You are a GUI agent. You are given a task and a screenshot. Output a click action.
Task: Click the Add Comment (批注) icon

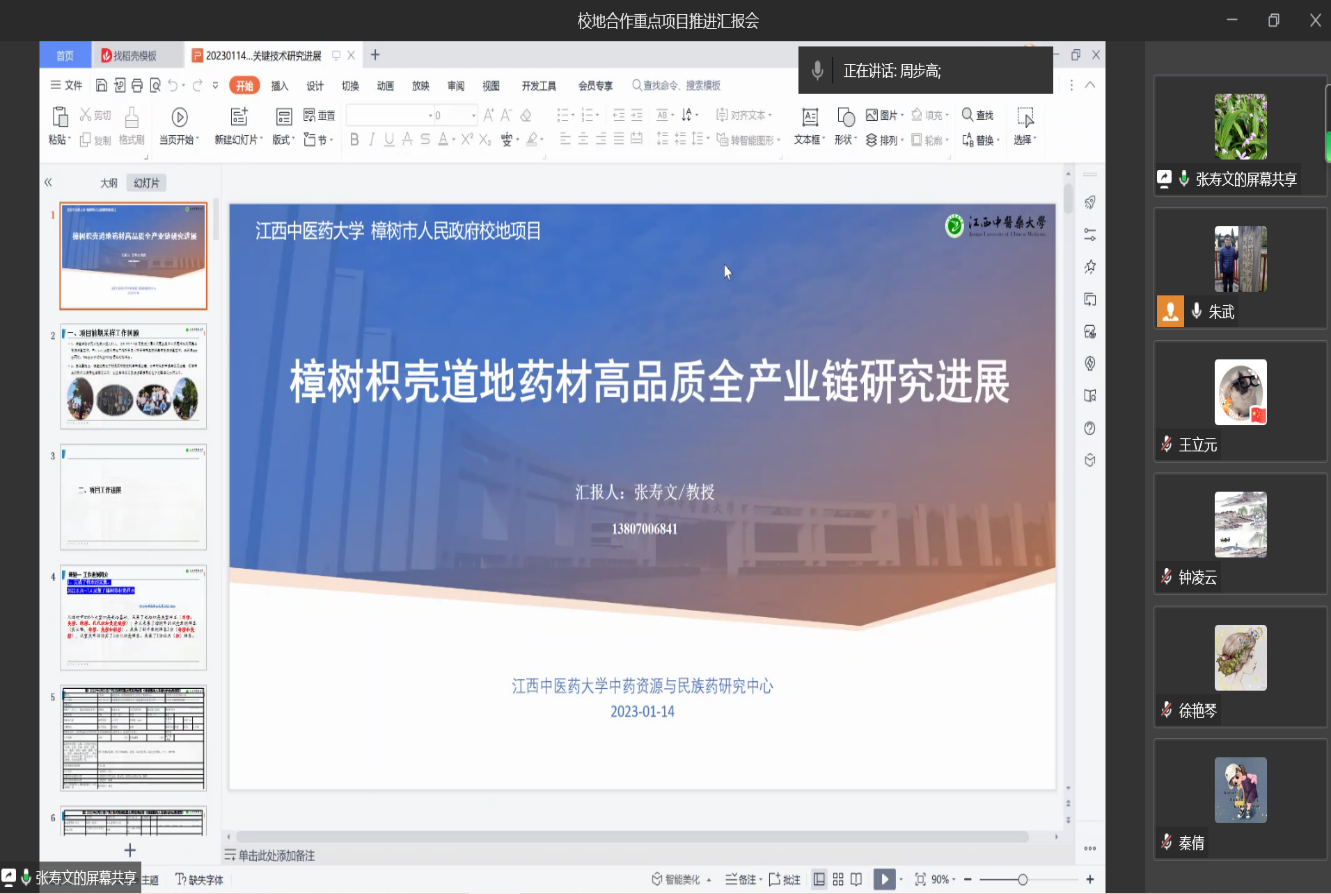tap(784, 880)
